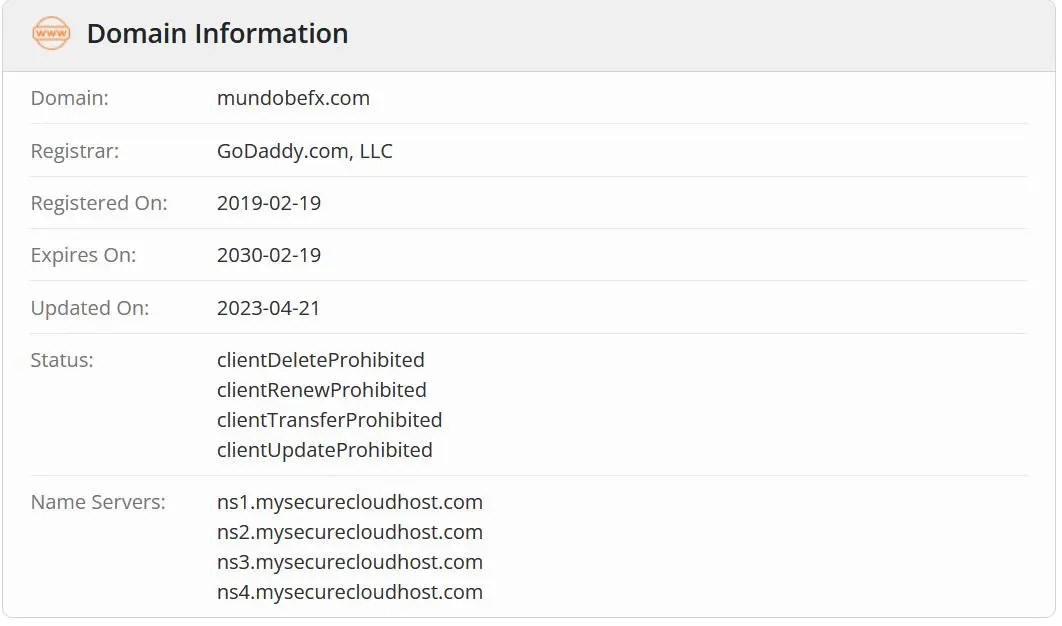
Task: Click the clientDeleteProhibited status
Action: pos(320,360)
